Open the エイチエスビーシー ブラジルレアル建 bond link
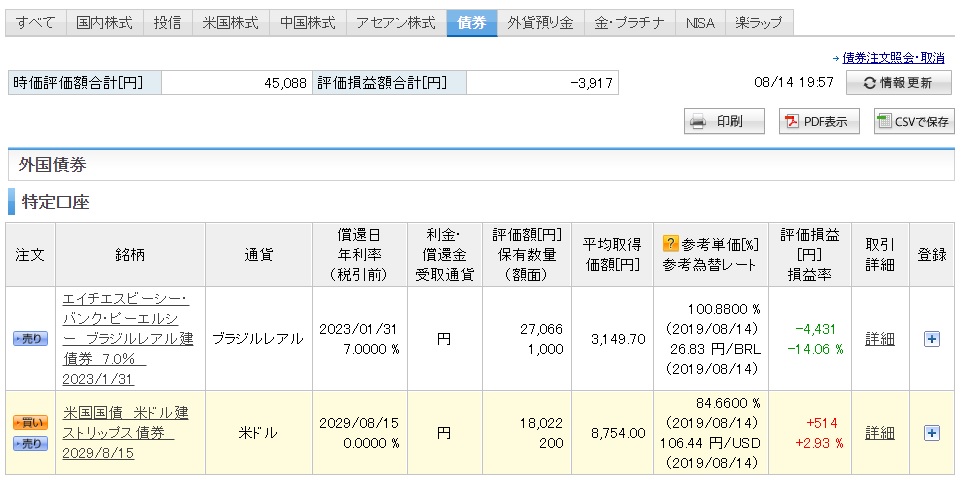The width and height of the screenshot is (961, 484). 127,339
